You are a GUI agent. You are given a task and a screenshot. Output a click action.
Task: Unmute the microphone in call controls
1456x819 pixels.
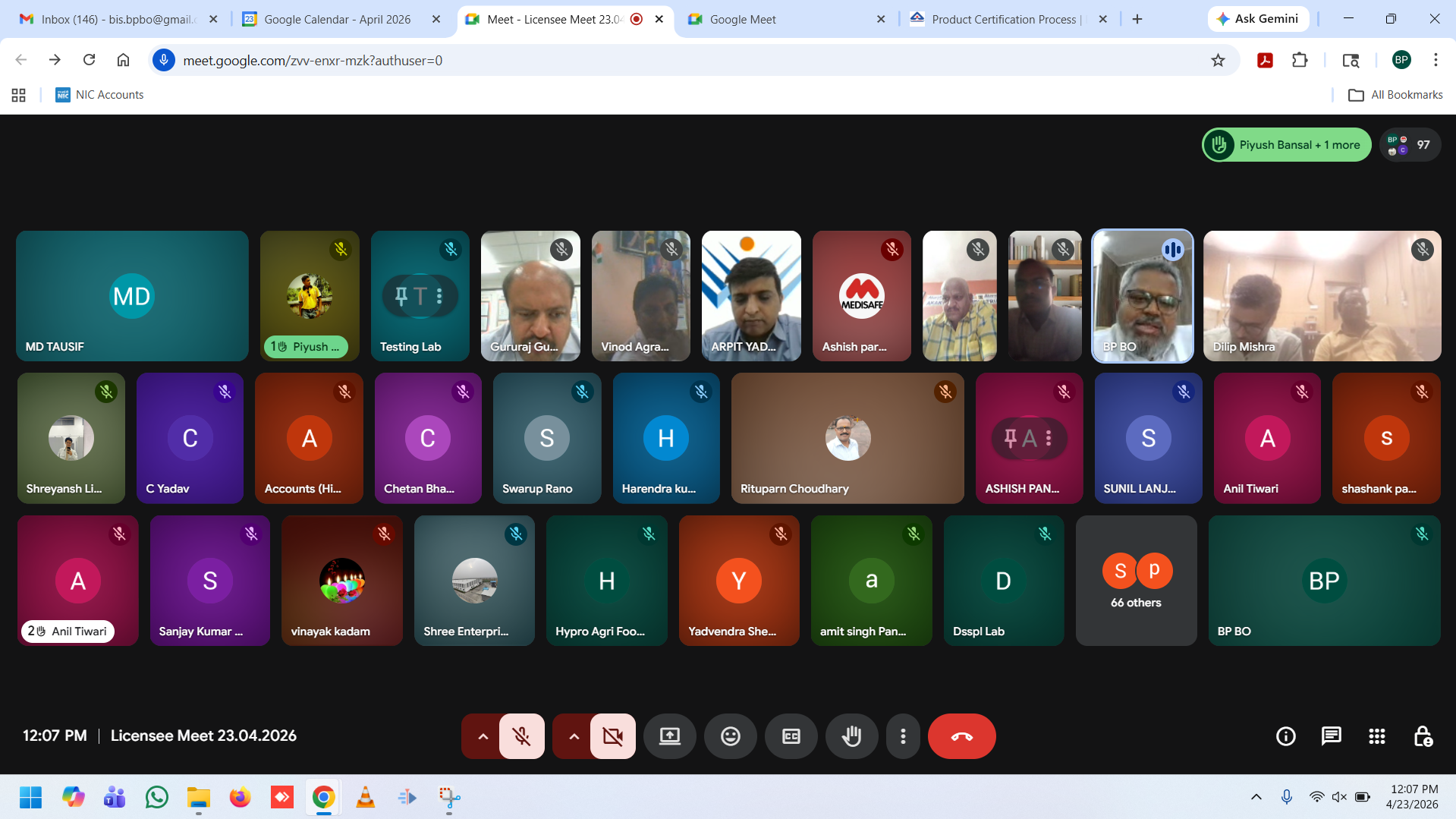click(521, 736)
